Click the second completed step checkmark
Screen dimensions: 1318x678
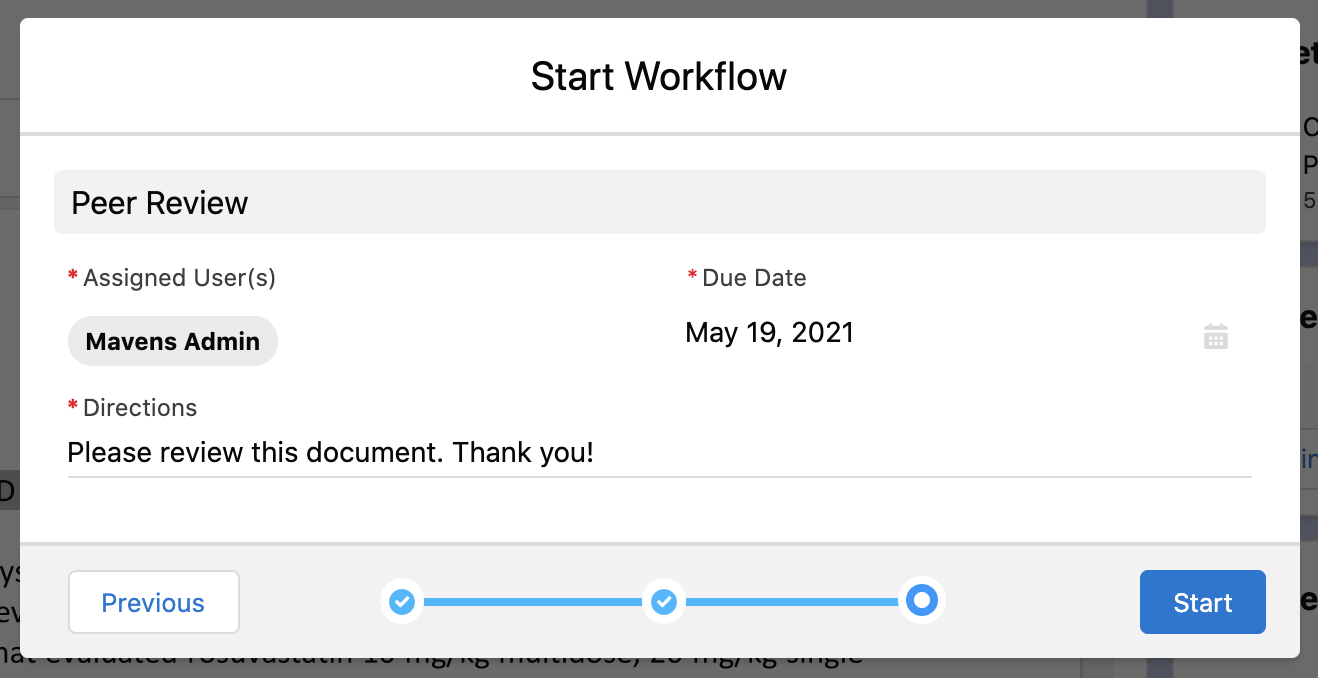point(664,602)
